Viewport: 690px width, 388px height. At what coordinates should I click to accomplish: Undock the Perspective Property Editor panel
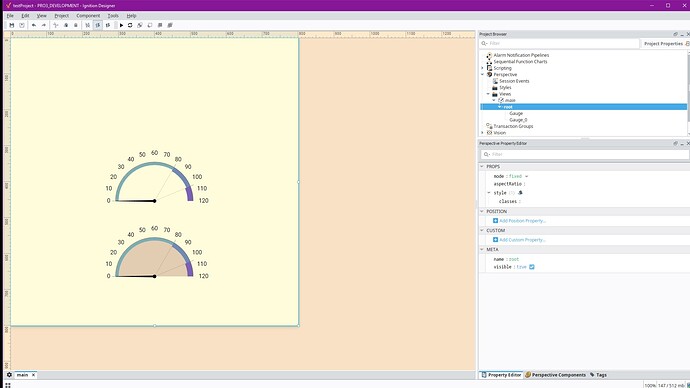[x=675, y=143]
